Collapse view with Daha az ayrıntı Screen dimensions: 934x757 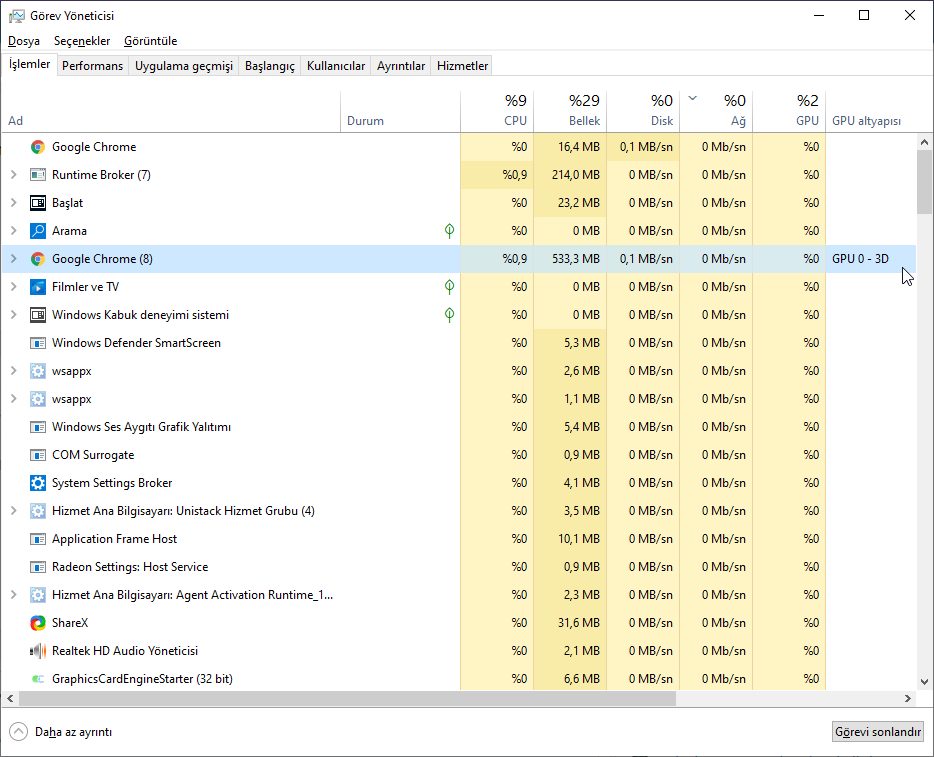[x=61, y=732]
